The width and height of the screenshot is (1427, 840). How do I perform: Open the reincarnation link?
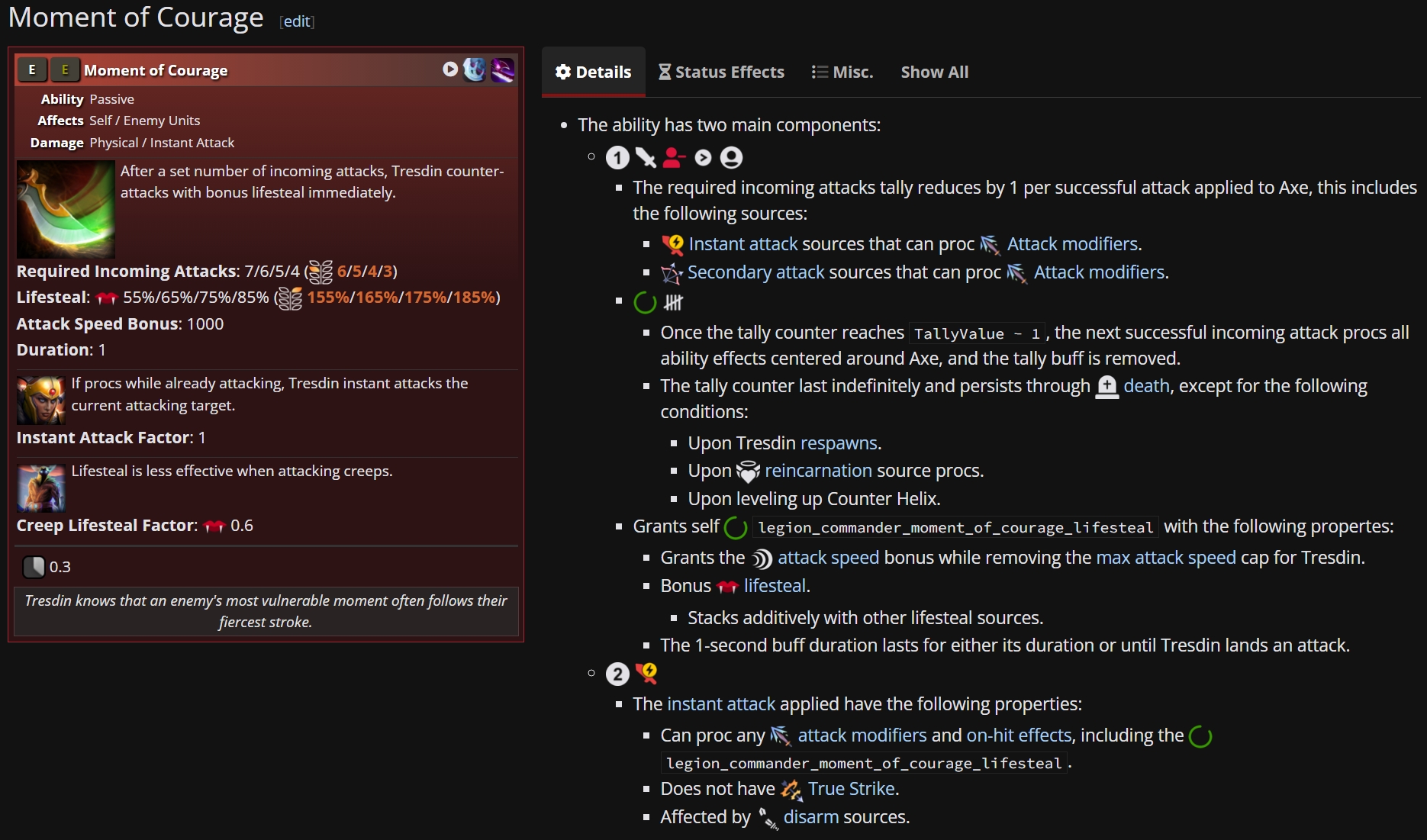[818, 471]
